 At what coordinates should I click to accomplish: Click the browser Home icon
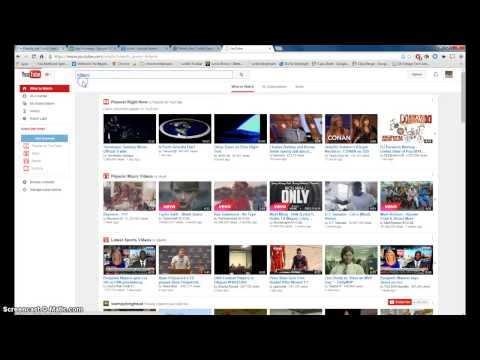coord(42,57)
